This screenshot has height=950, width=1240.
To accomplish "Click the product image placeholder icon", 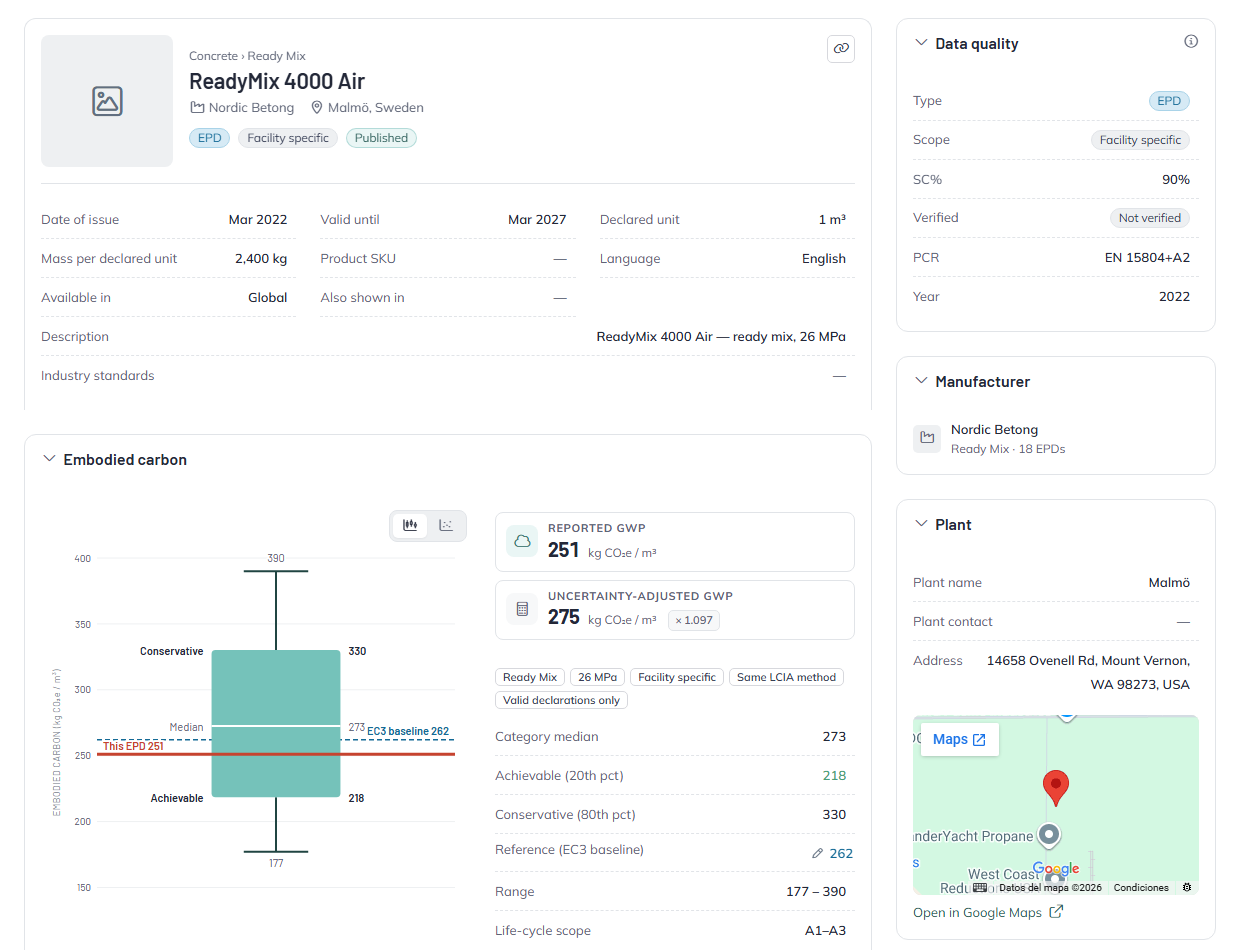I will click(x=107, y=101).
